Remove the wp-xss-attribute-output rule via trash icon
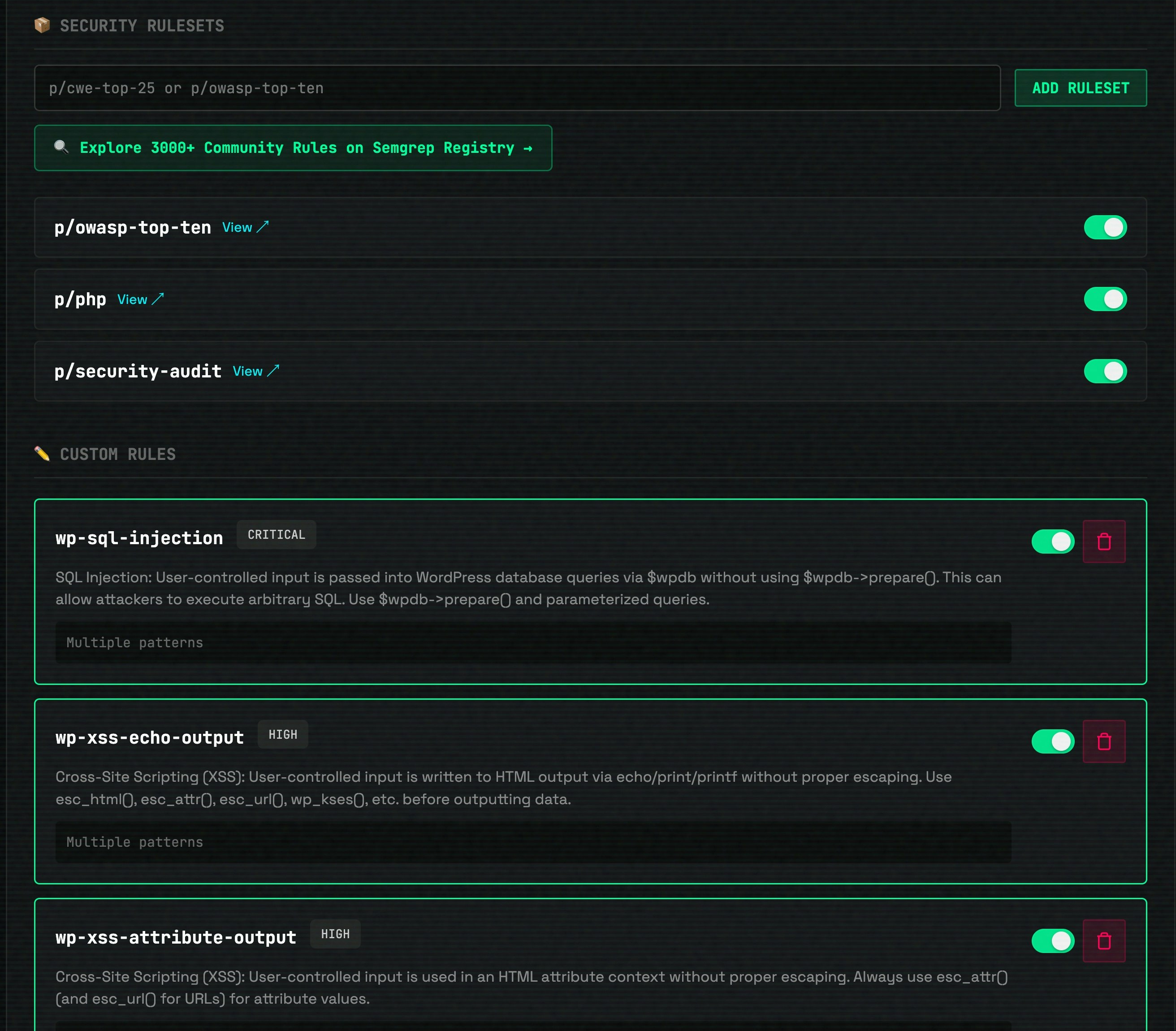Viewport: 1176px width, 1031px height. pos(1103,940)
